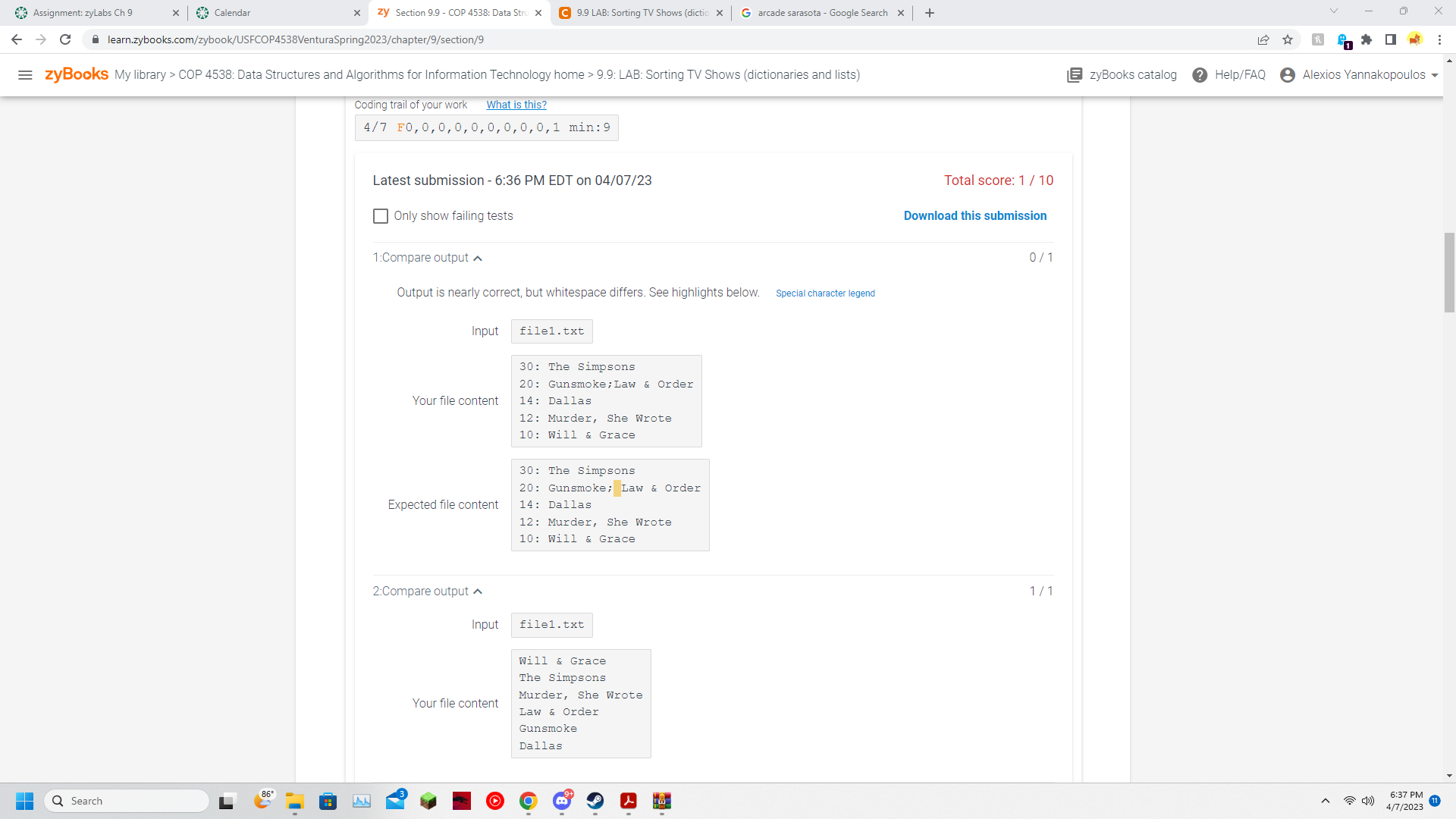The width and height of the screenshot is (1456, 819).
Task: Click the Steam icon in the taskbar
Action: coord(595,801)
